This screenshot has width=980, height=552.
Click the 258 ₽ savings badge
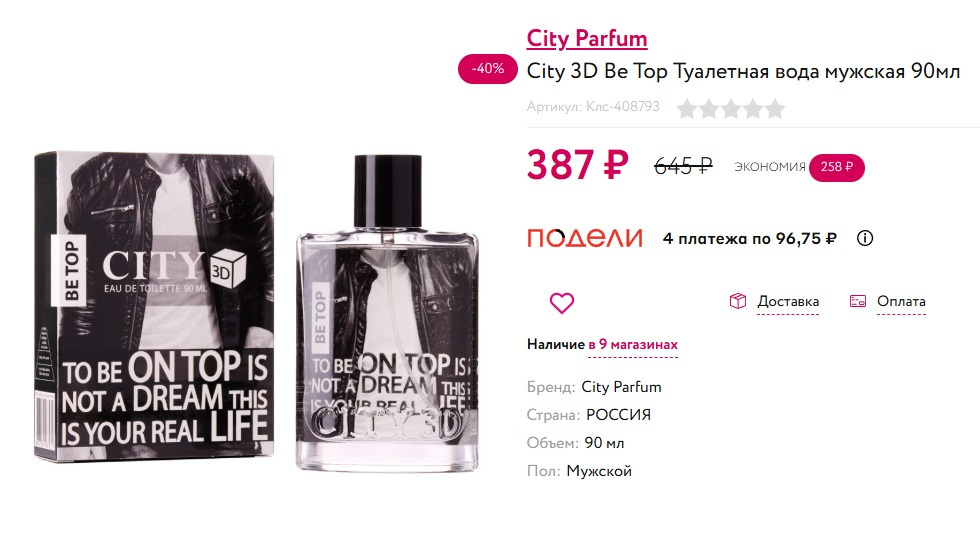[836, 167]
